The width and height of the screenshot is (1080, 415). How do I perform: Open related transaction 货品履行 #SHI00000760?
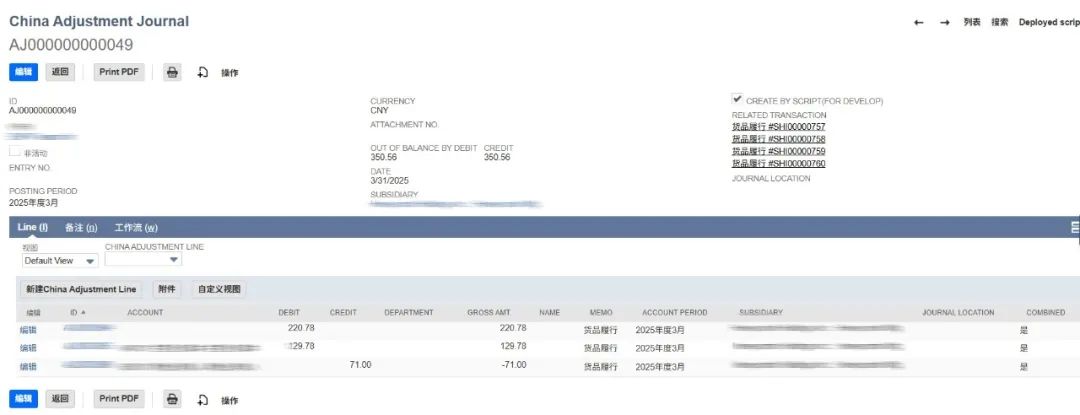(x=778, y=163)
